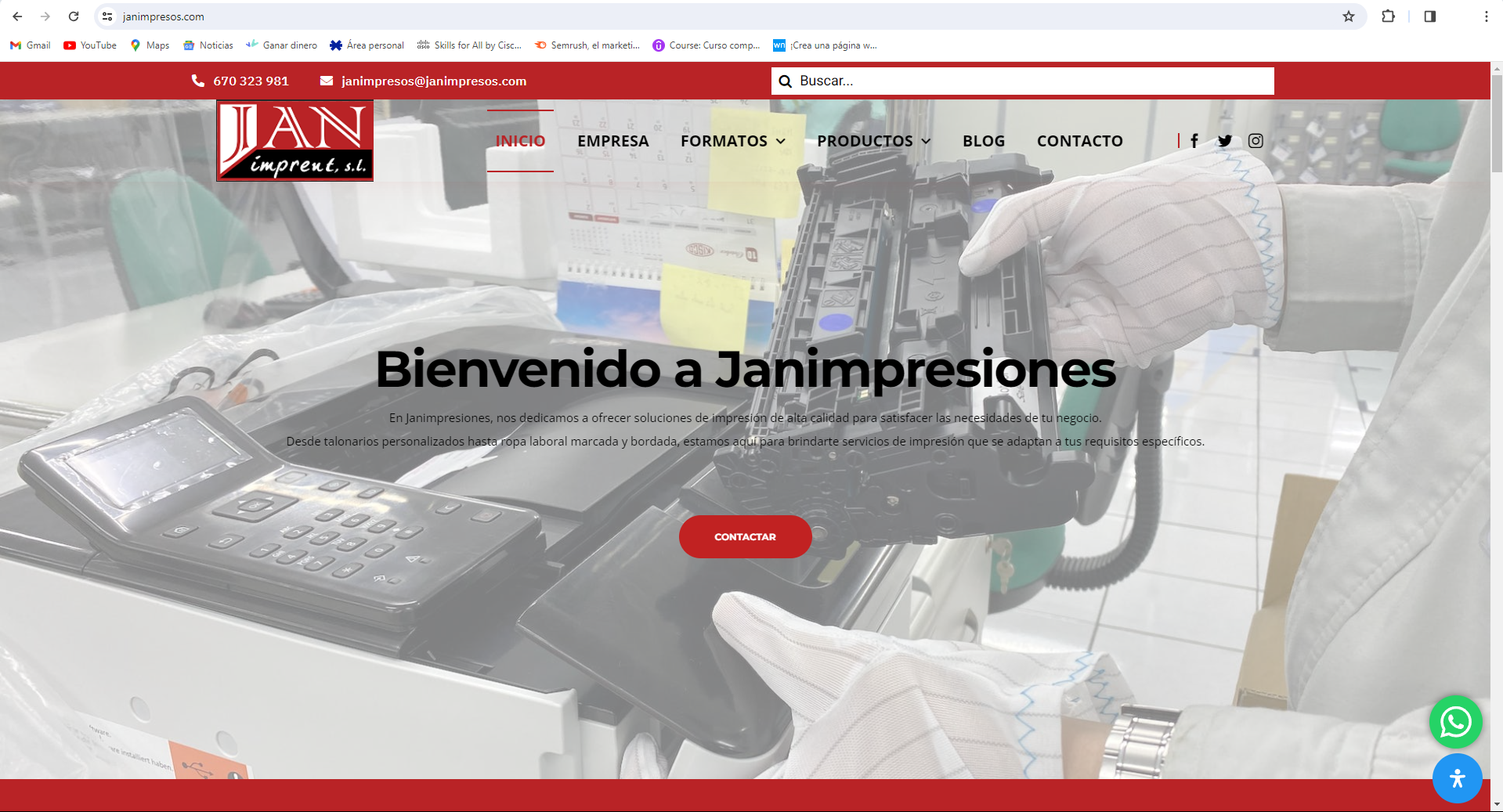Open the Noticias bookmark
Viewport: 1503px width, 812px height.
coord(208,45)
